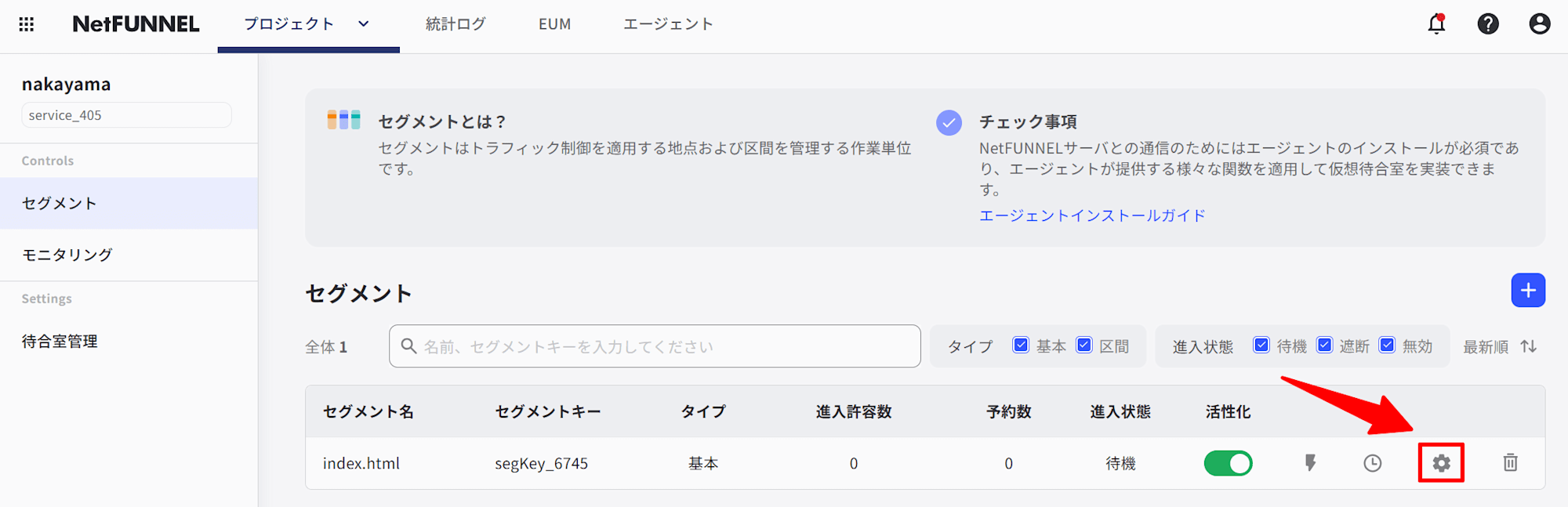Click the lightning bolt icon for index.html
This screenshot has height=507, width=1568.
point(1310,463)
